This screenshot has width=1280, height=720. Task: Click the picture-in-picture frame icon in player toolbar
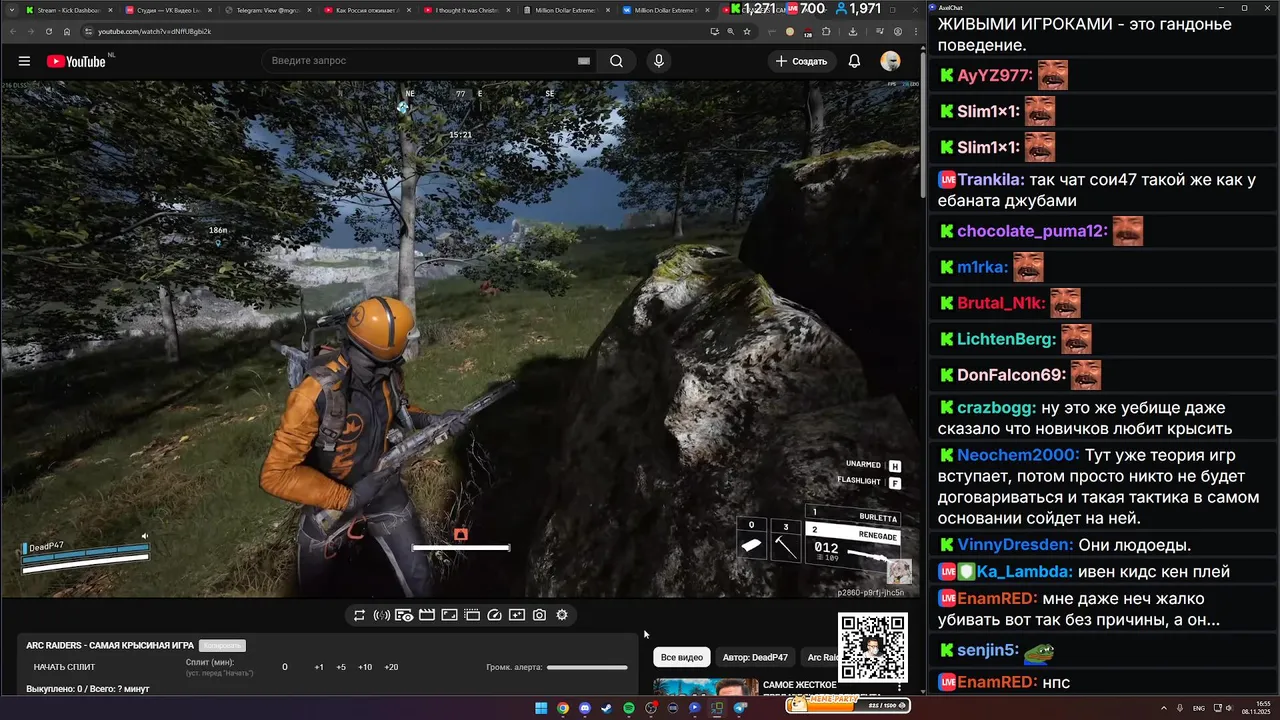(x=449, y=615)
